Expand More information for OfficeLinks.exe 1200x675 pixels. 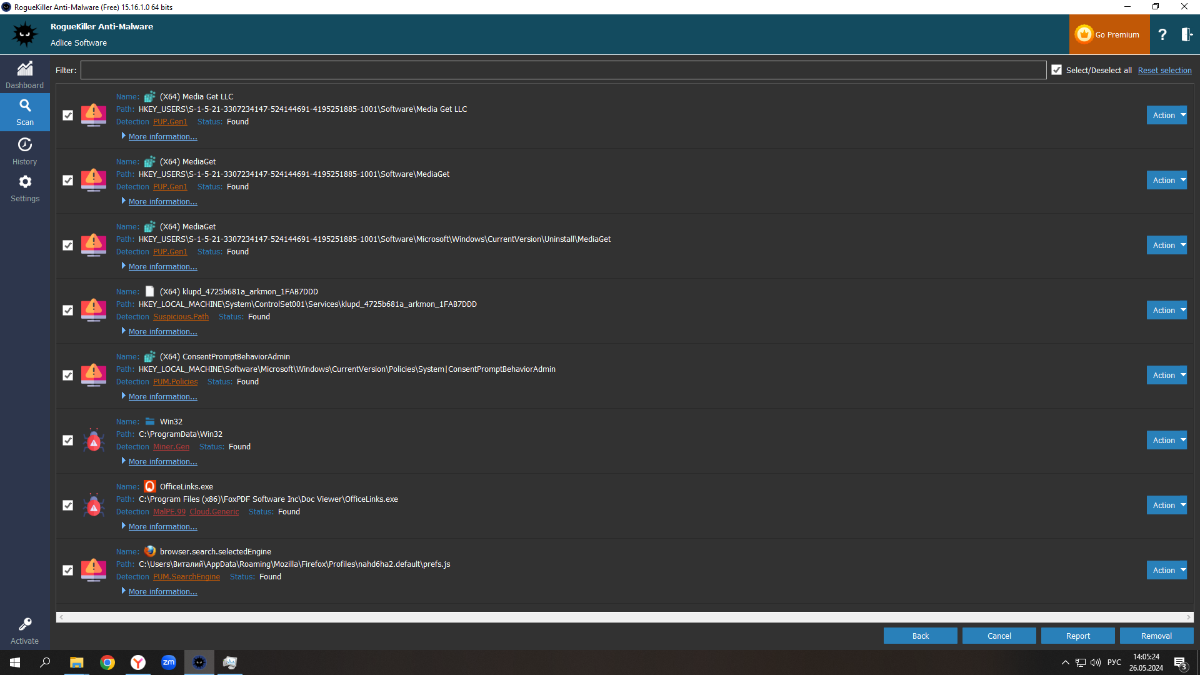[x=162, y=526]
